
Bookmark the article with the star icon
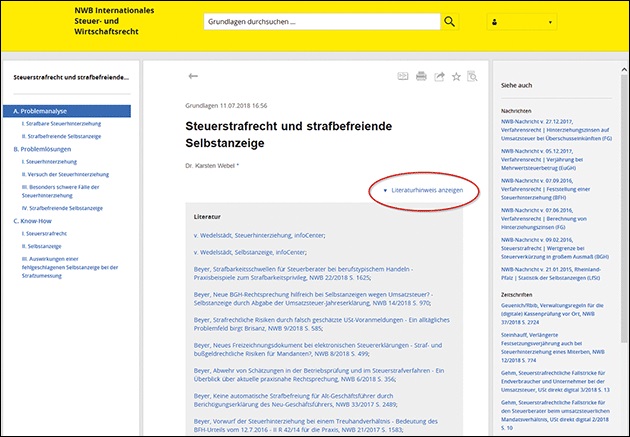click(456, 76)
